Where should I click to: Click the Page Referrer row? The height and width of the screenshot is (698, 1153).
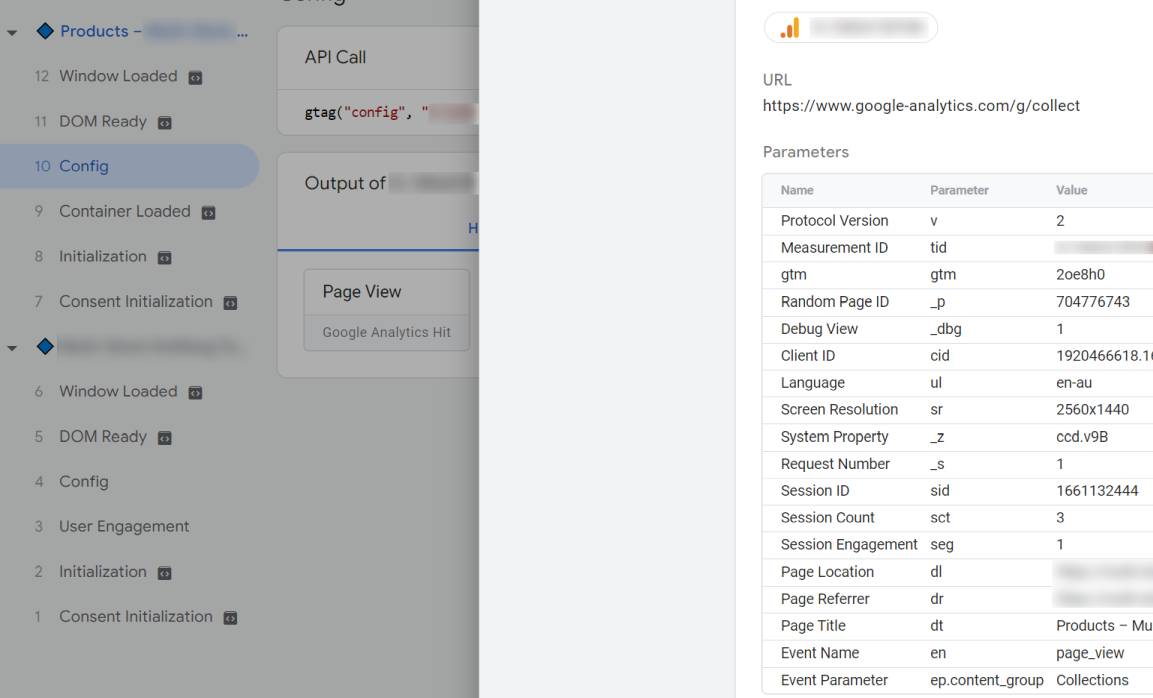(x=957, y=600)
